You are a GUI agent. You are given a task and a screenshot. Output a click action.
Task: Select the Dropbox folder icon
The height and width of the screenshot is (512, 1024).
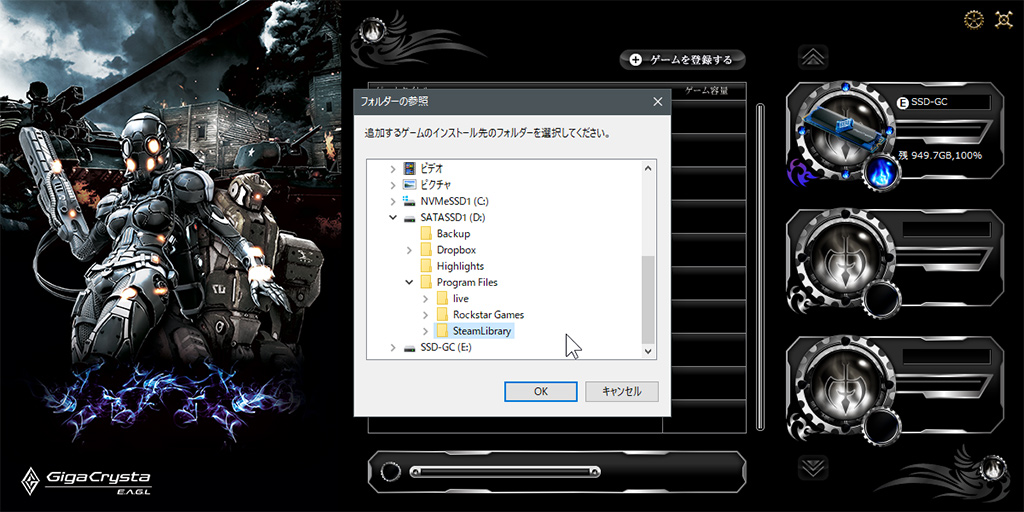coord(426,250)
